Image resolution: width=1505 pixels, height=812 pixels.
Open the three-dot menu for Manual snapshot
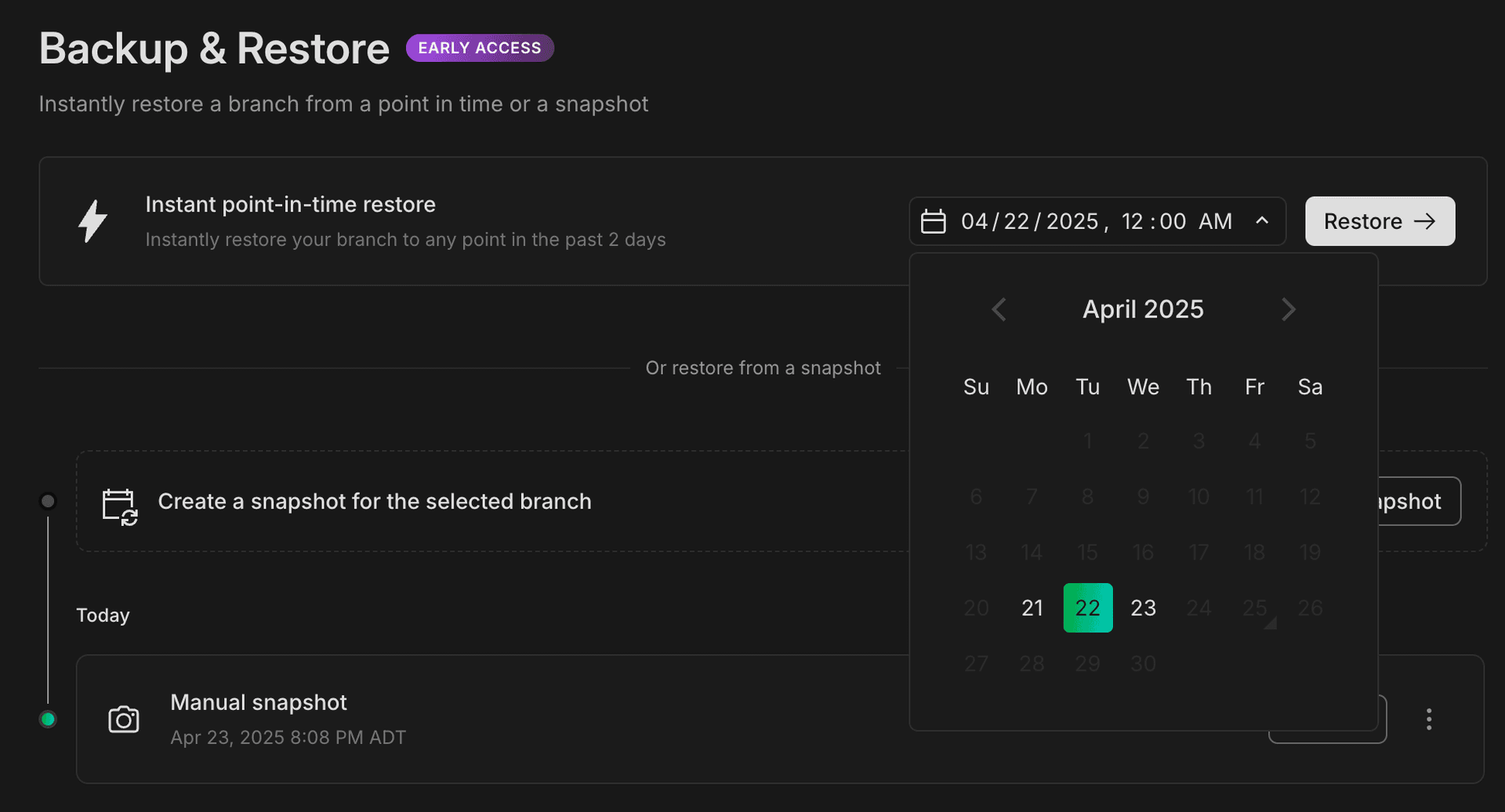[1429, 719]
